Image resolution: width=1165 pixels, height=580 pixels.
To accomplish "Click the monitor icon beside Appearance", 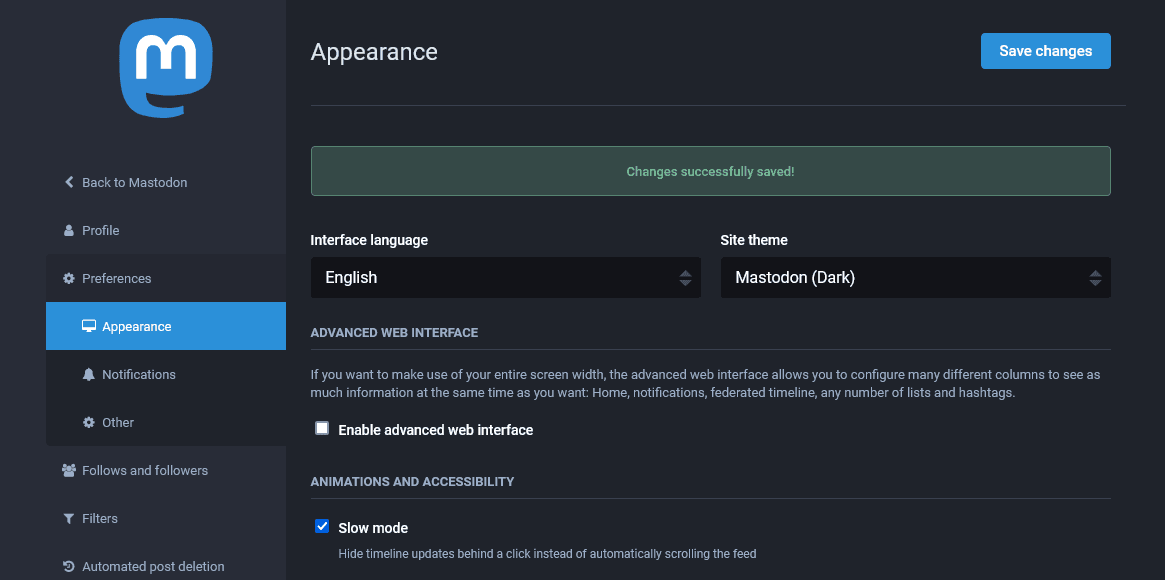I will 89,326.
